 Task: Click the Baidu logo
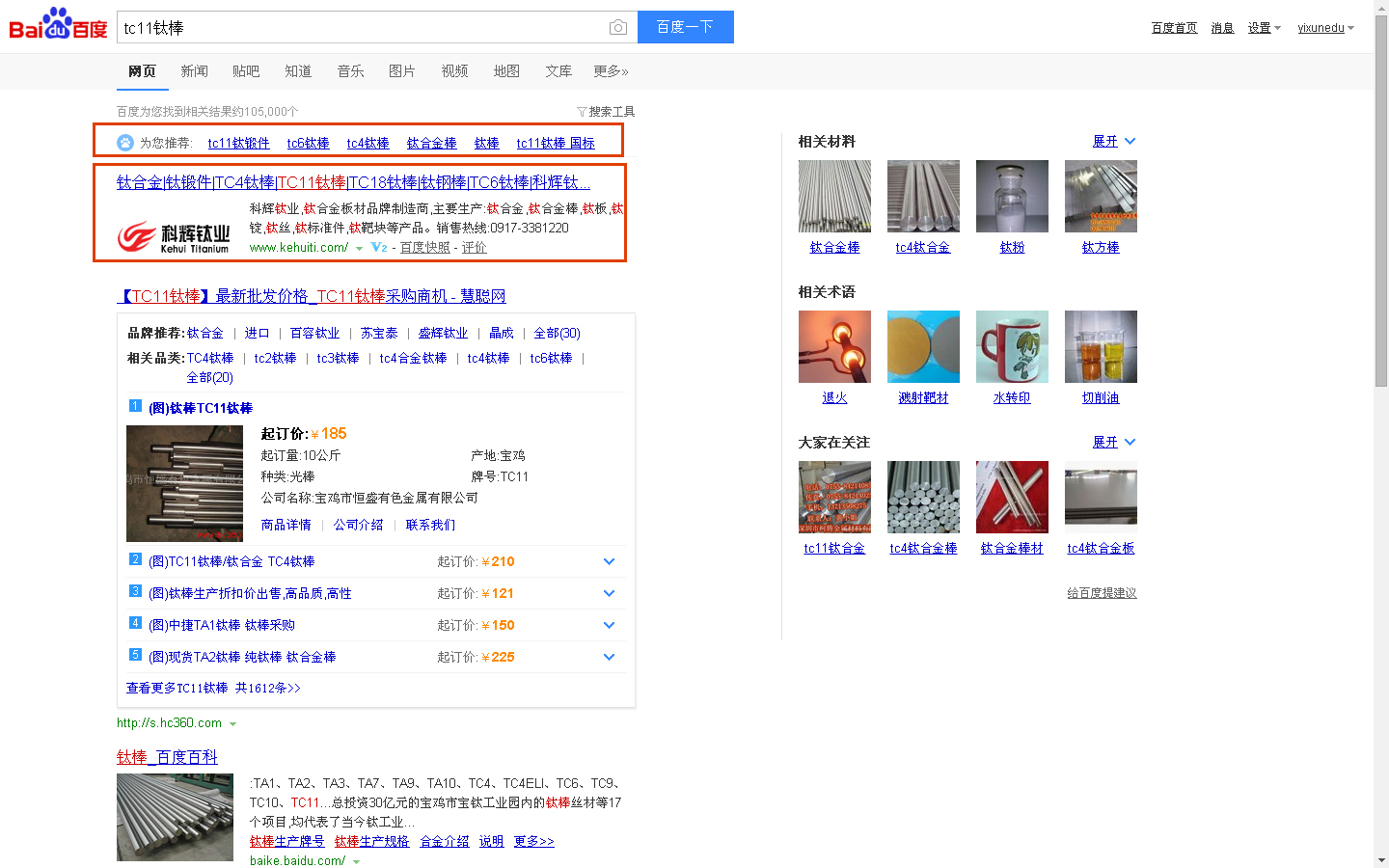point(58,24)
